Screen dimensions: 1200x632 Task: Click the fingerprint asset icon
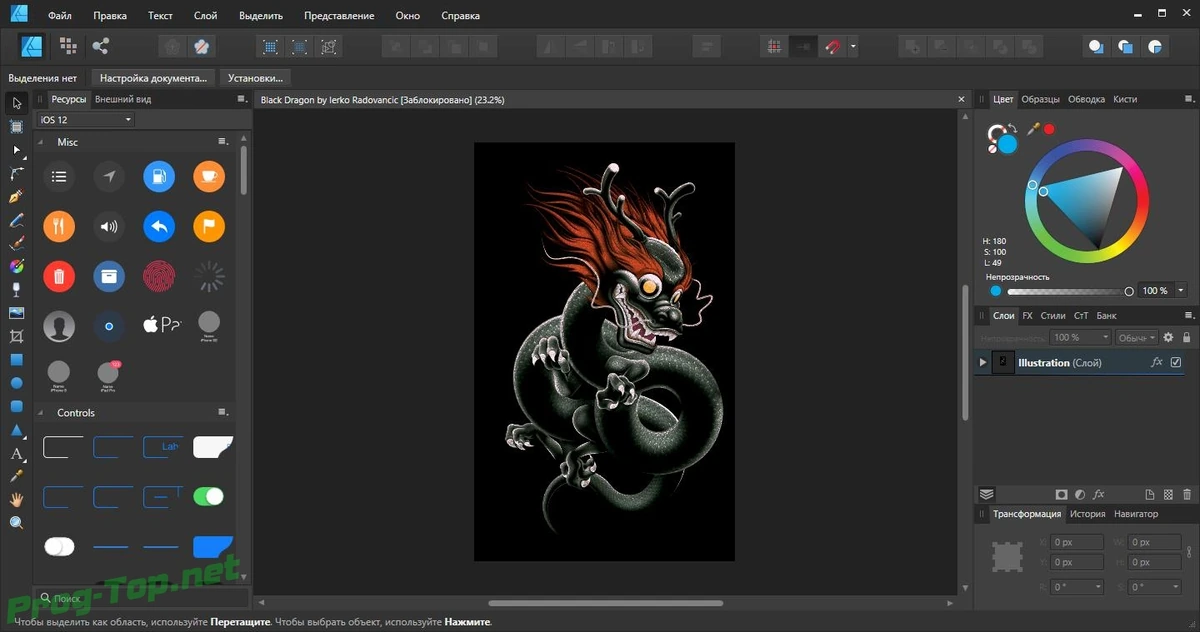point(159,276)
